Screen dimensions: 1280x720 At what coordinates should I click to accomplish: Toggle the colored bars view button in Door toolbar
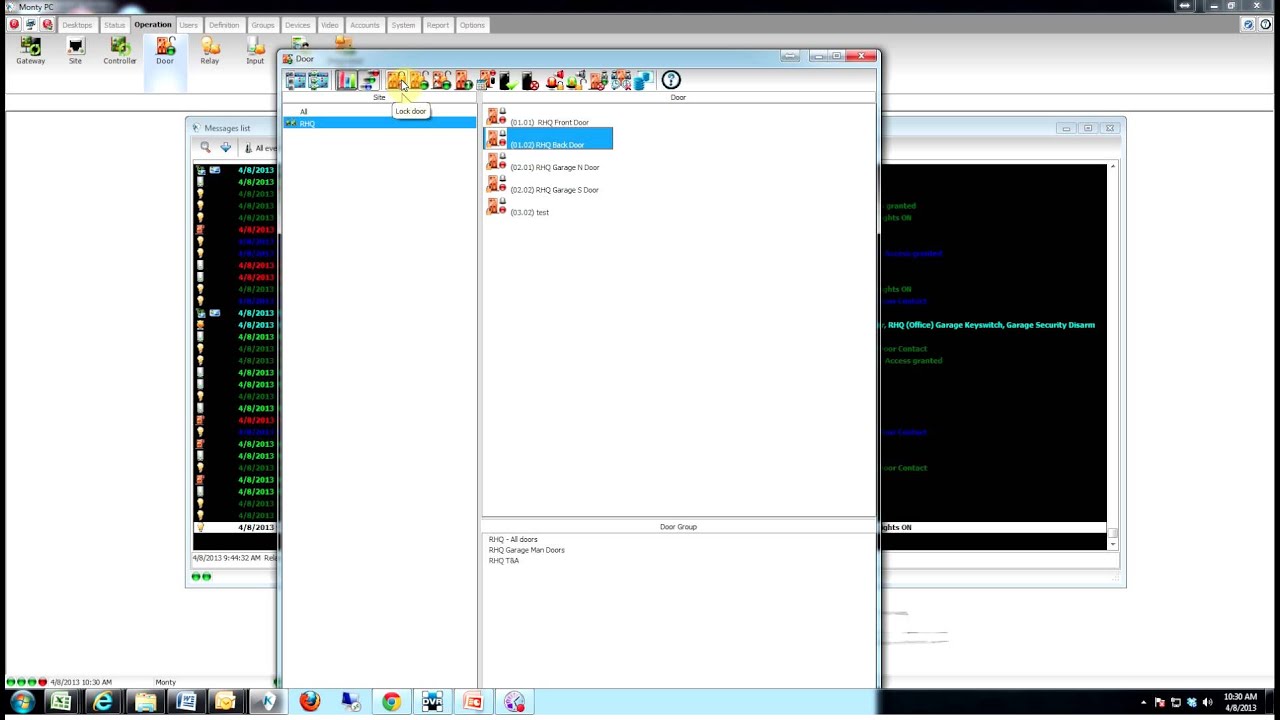tap(347, 80)
